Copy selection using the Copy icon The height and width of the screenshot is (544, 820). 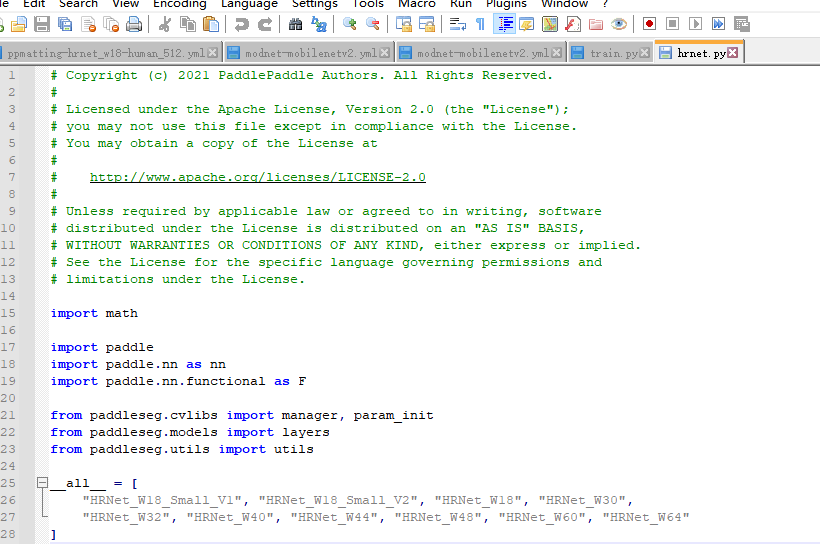pos(188,24)
